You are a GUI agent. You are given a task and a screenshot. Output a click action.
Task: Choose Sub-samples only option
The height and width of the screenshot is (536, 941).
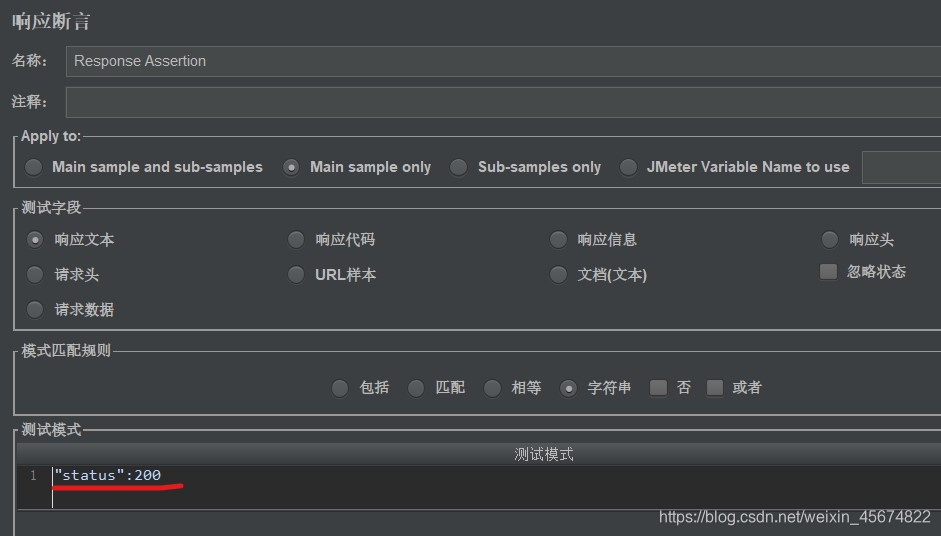[x=458, y=167]
